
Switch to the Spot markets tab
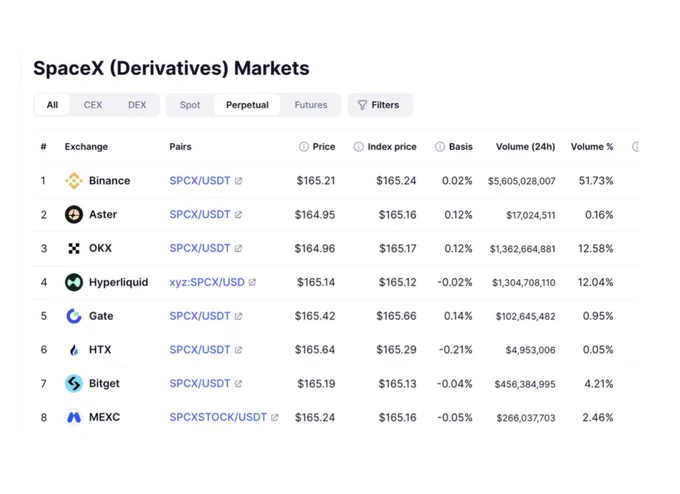[x=190, y=105]
